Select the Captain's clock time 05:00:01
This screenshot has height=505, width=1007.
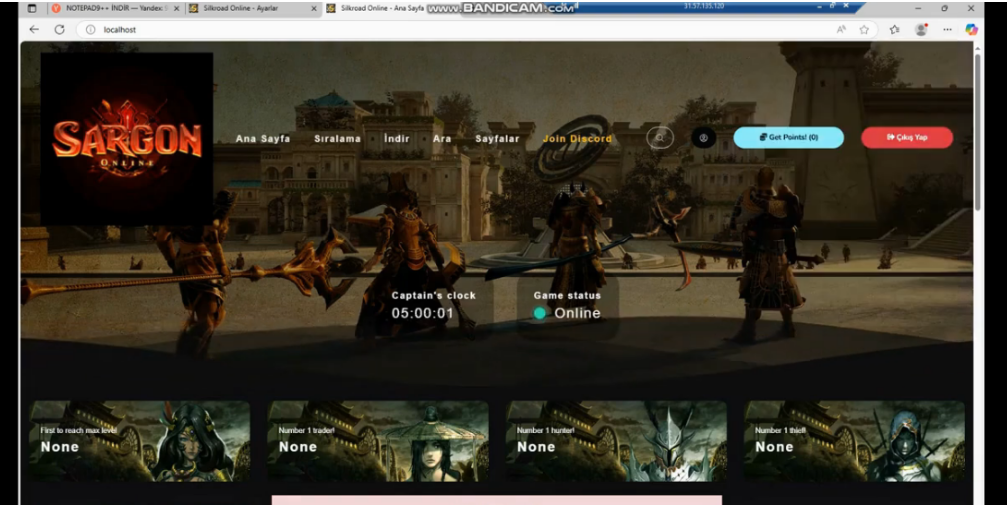click(x=423, y=313)
